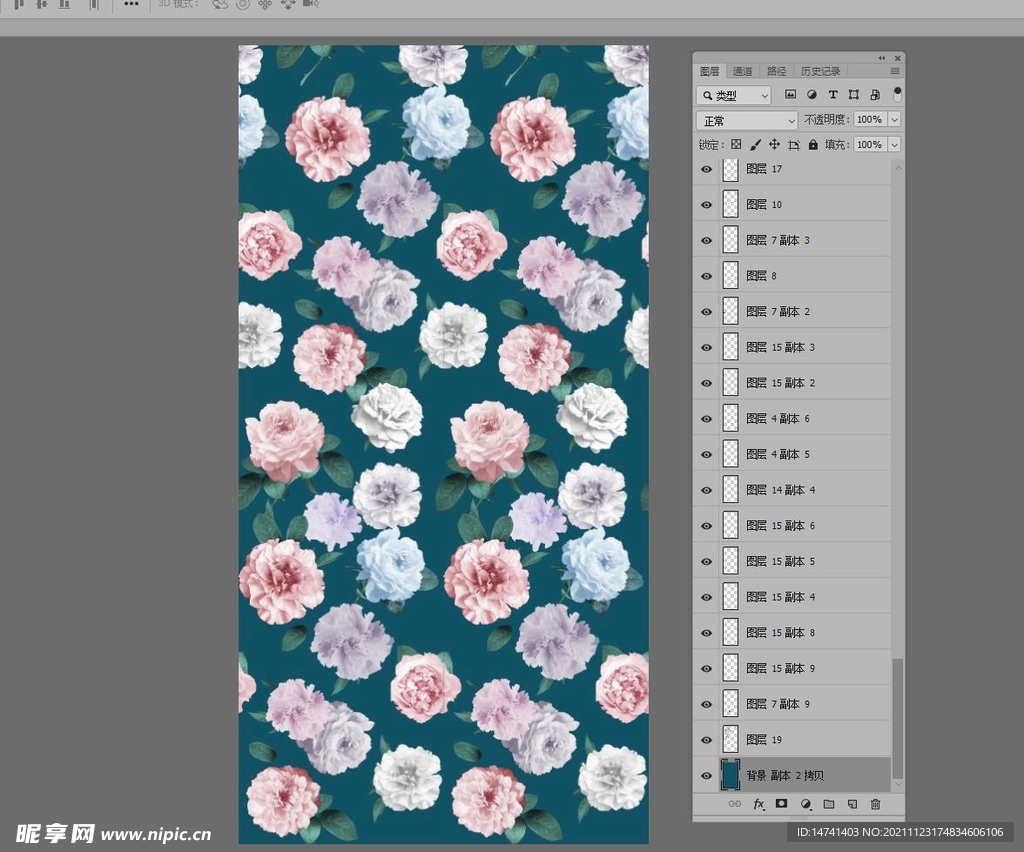Select layer 图层 15 副本 6

[x=800, y=526]
